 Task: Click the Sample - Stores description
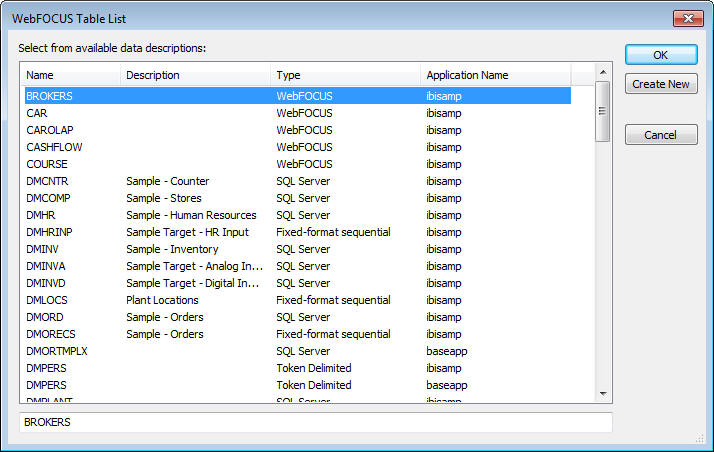coord(163,198)
